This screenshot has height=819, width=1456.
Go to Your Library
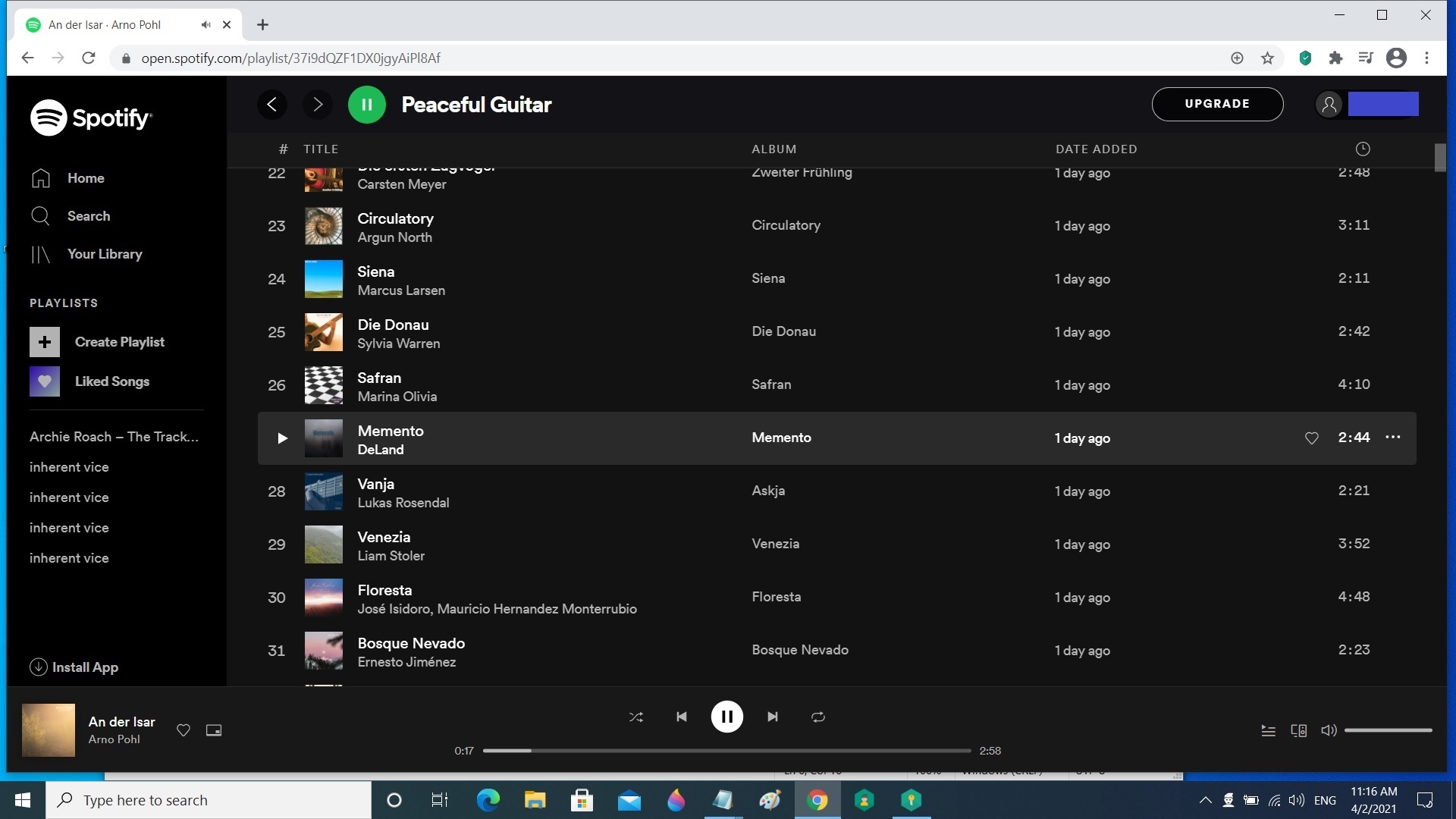tap(104, 254)
